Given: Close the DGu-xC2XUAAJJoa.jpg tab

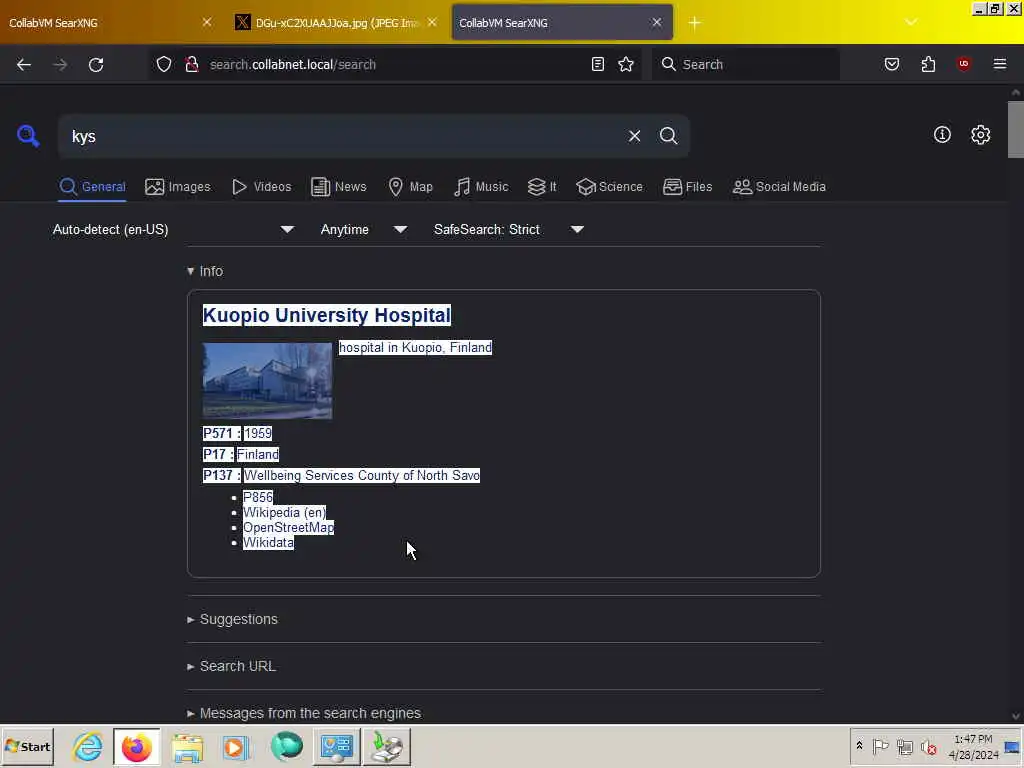Looking at the screenshot, I should (x=432, y=22).
